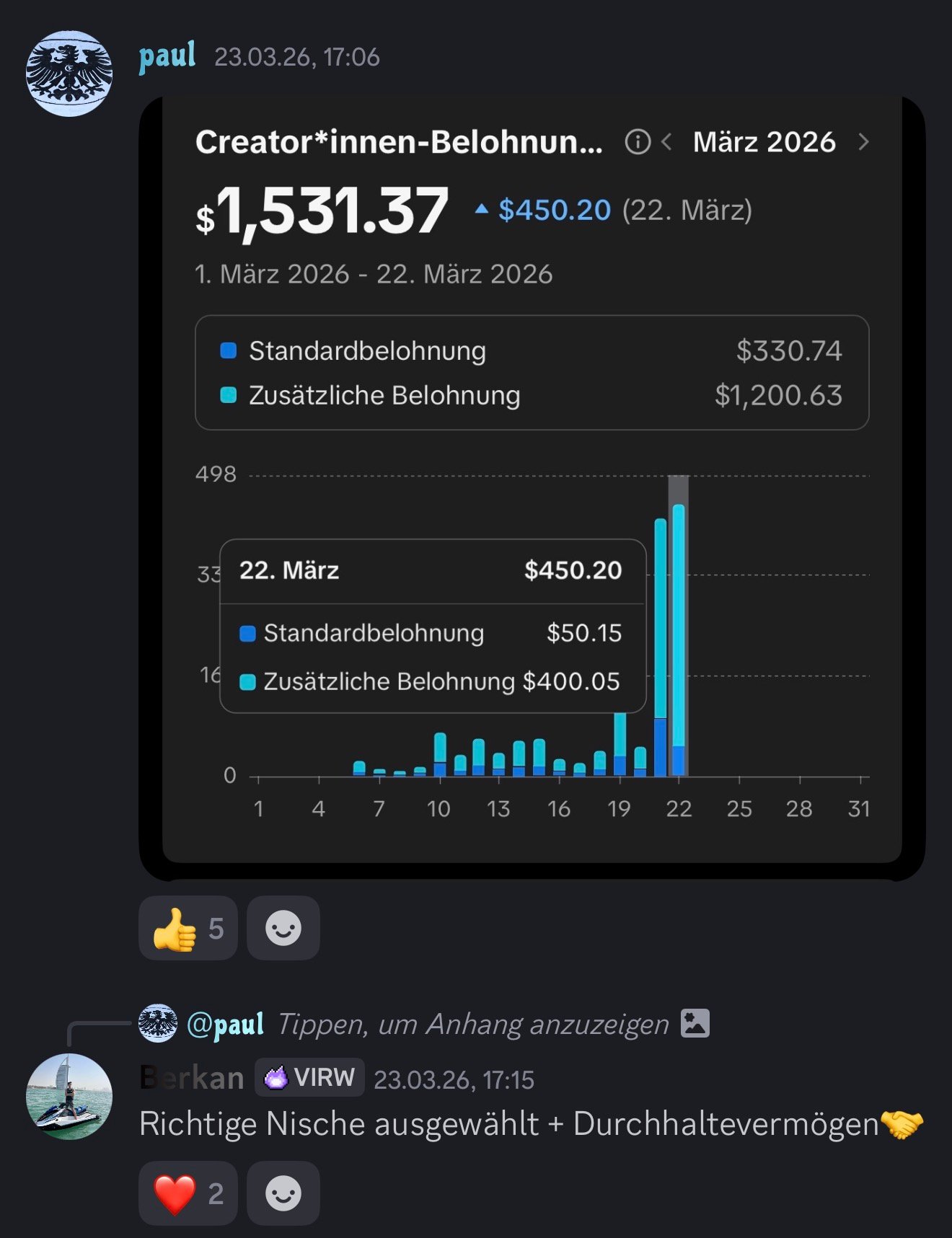Click the @paul mention in reply
The height and width of the screenshot is (1238, 952).
click(x=225, y=1024)
